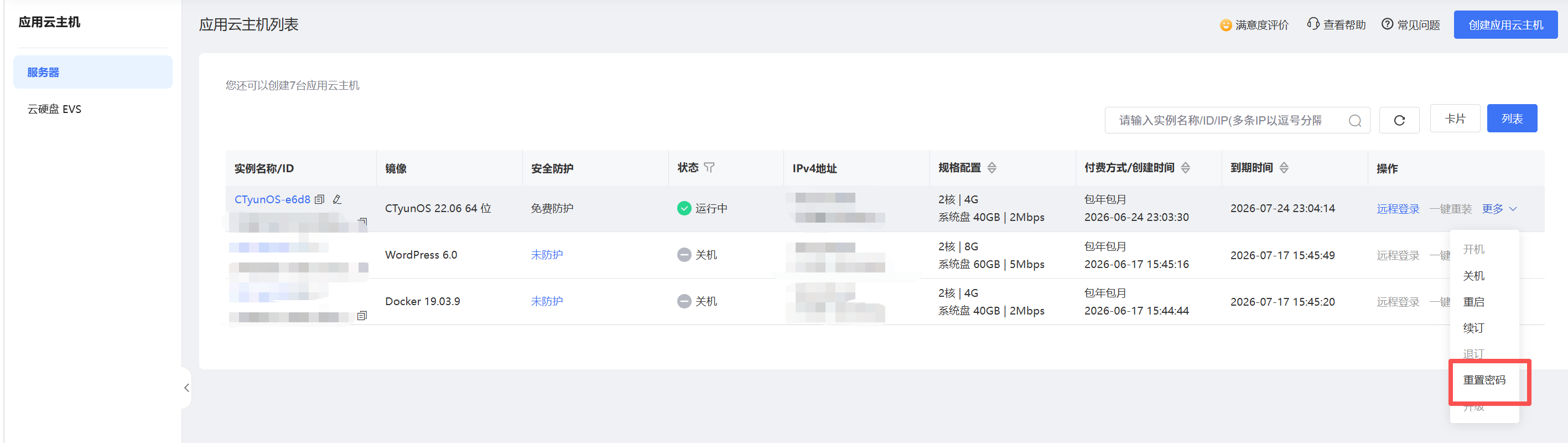Viewport: 1568px width, 443px height.
Task: Copy the ID of the Docker instance
Action: click(361, 316)
